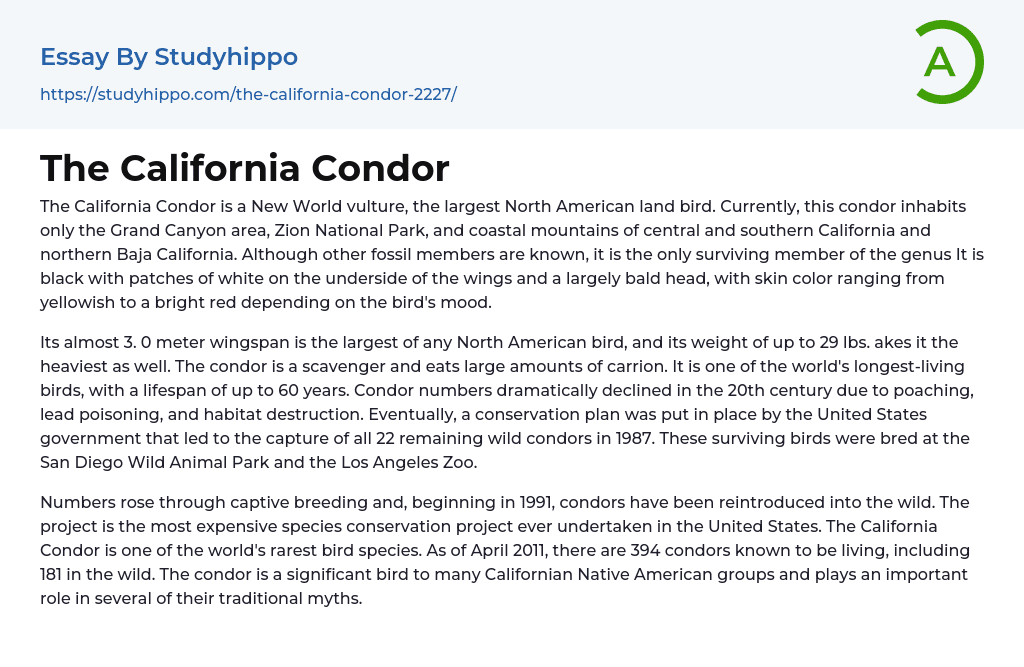Click 'northern Baja California' text

(x=136, y=254)
